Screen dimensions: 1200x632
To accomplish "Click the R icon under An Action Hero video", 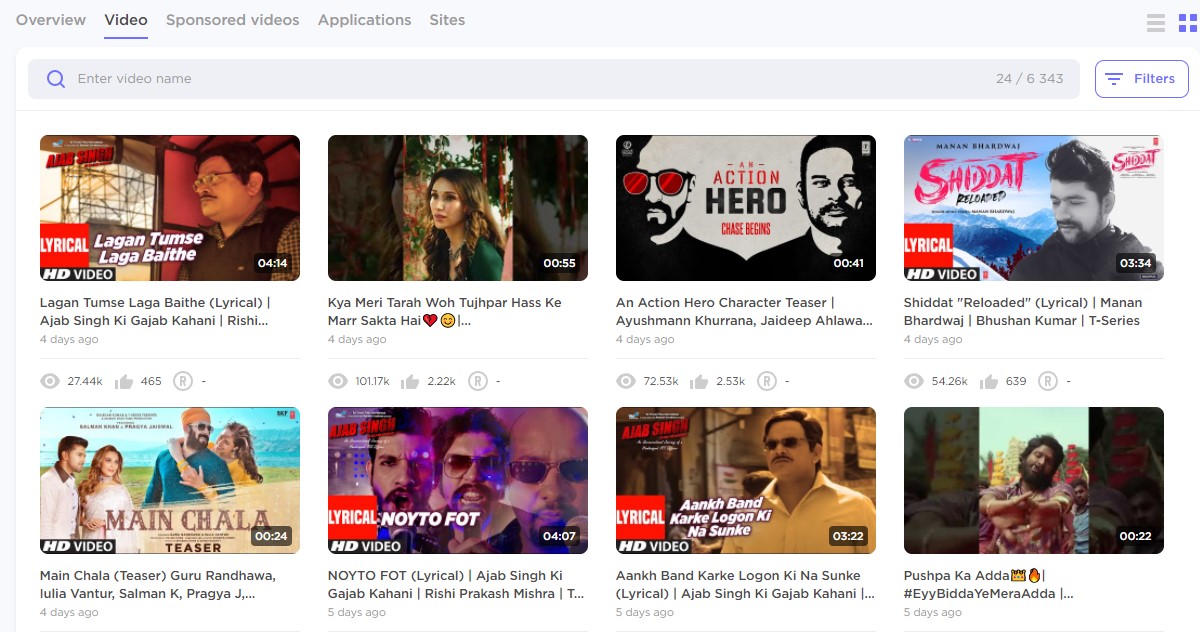I will click(x=767, y=381).
